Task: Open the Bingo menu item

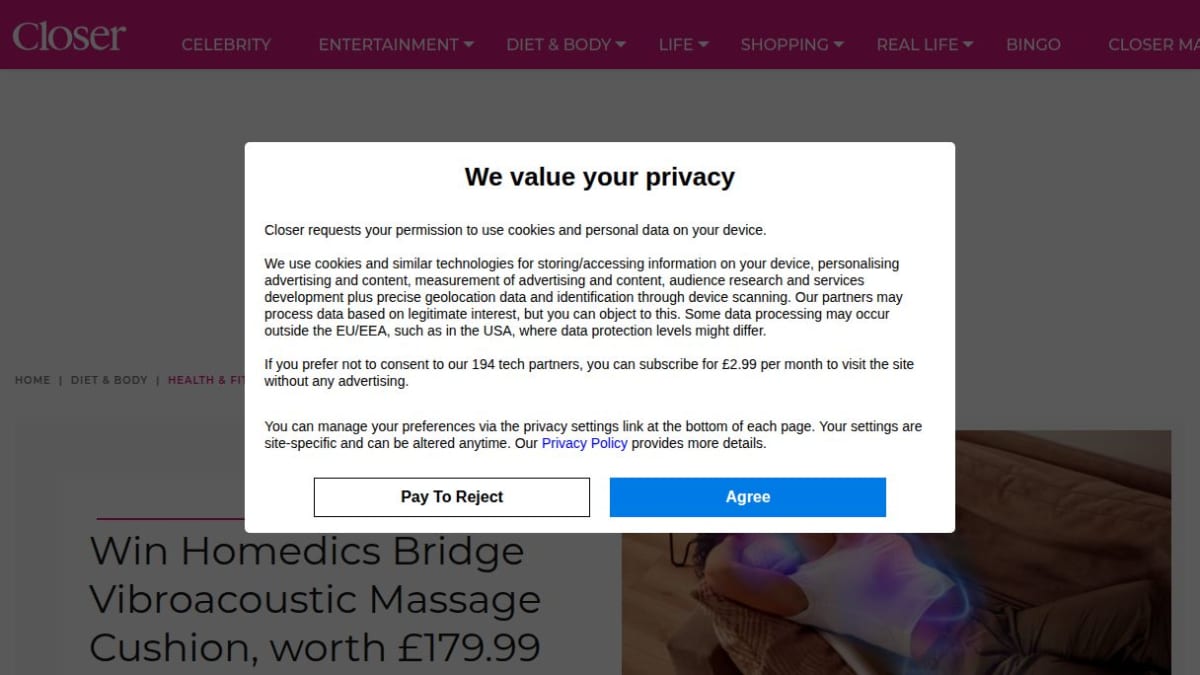Action: tap(1033, 45)
